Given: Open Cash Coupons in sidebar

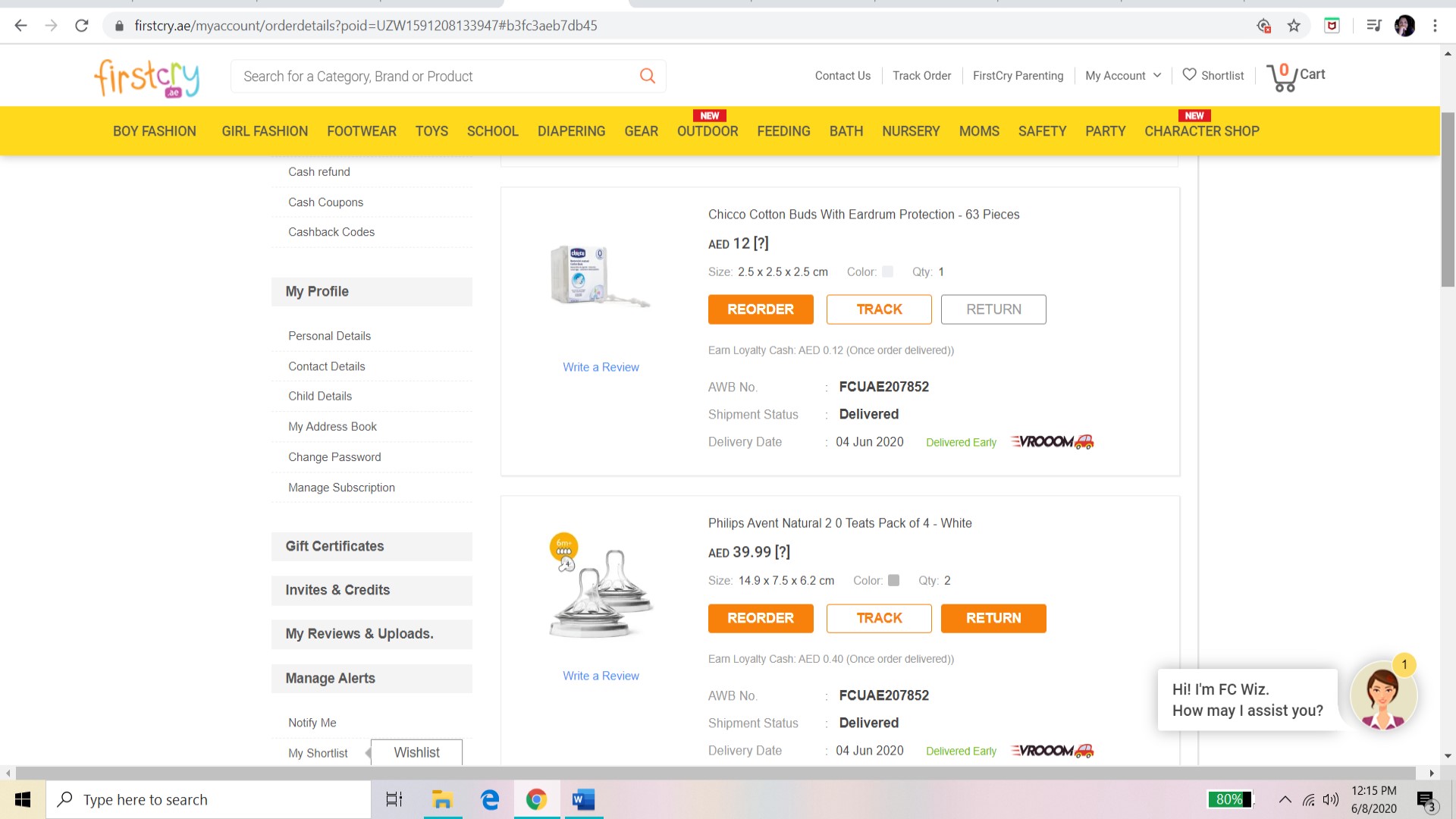Looking at the screenshot, I should coord(325,202).
